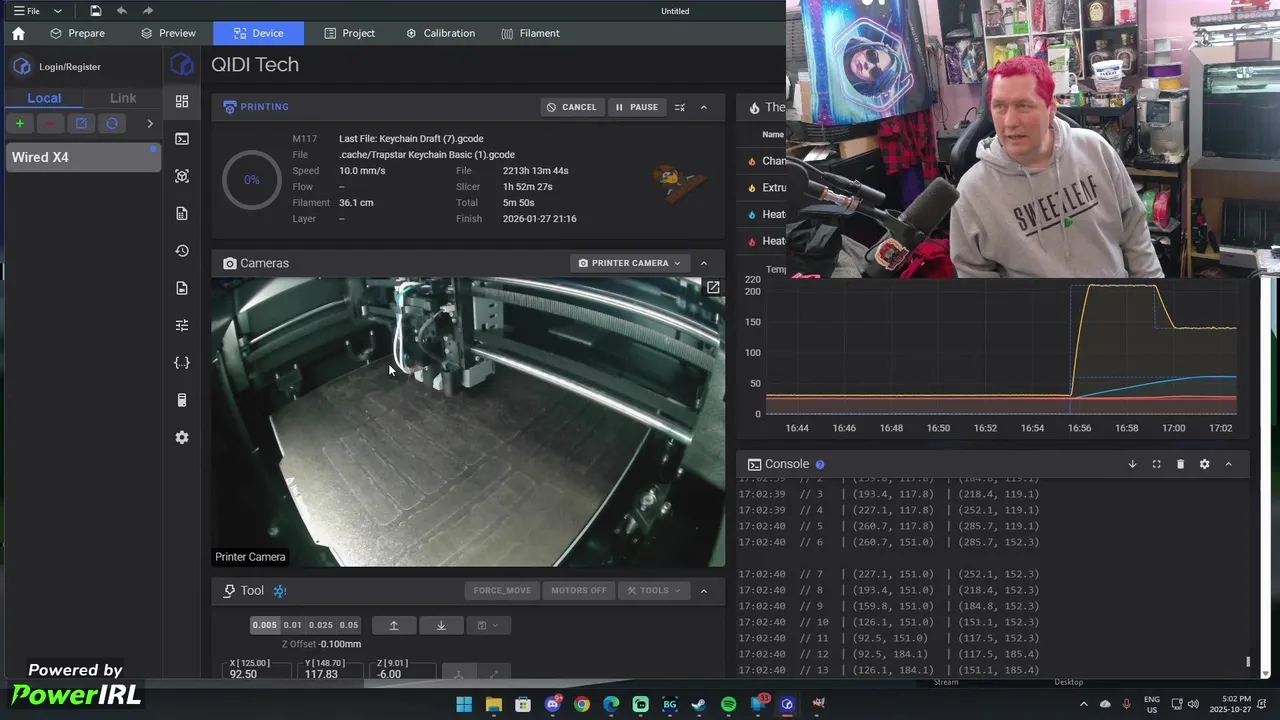This screenshot has height=720, width=1280.
Task: Open the Prepare tab
Action: tap(77, 33)
